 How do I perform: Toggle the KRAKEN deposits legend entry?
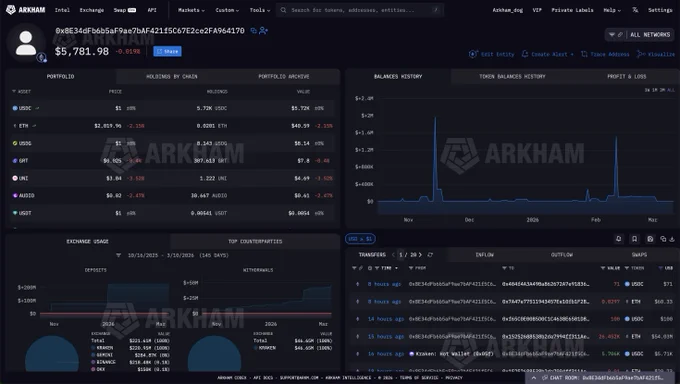click(102, 348)
